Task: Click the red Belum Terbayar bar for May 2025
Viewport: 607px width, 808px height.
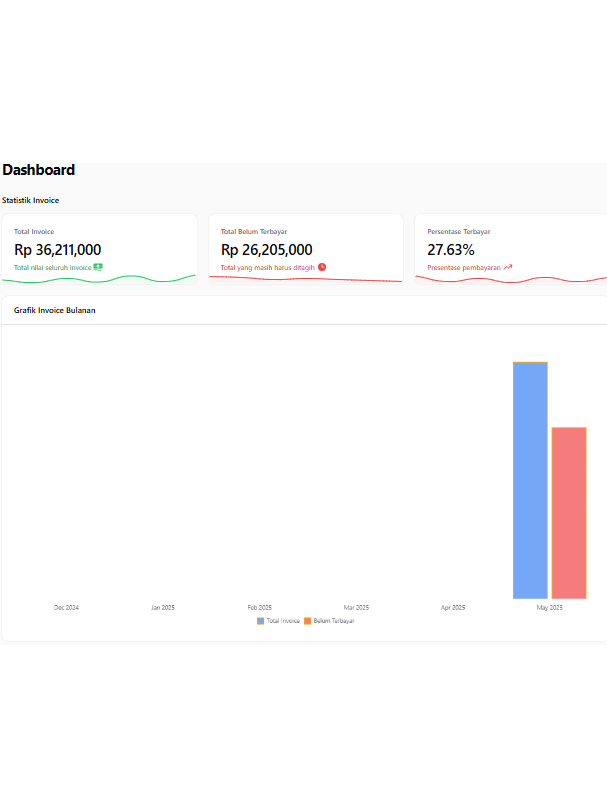Action: point(568,512)
